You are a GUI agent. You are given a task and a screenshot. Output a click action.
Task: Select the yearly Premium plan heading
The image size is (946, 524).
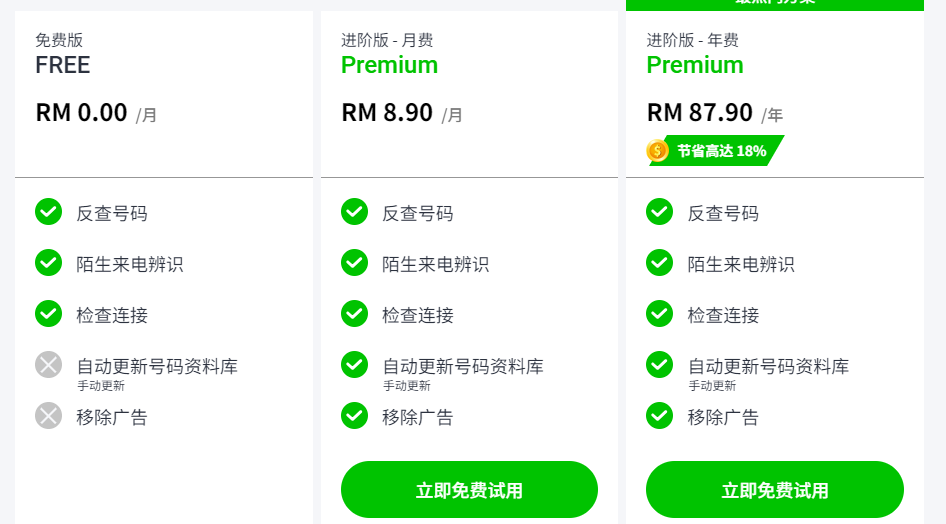pos(695,65)
